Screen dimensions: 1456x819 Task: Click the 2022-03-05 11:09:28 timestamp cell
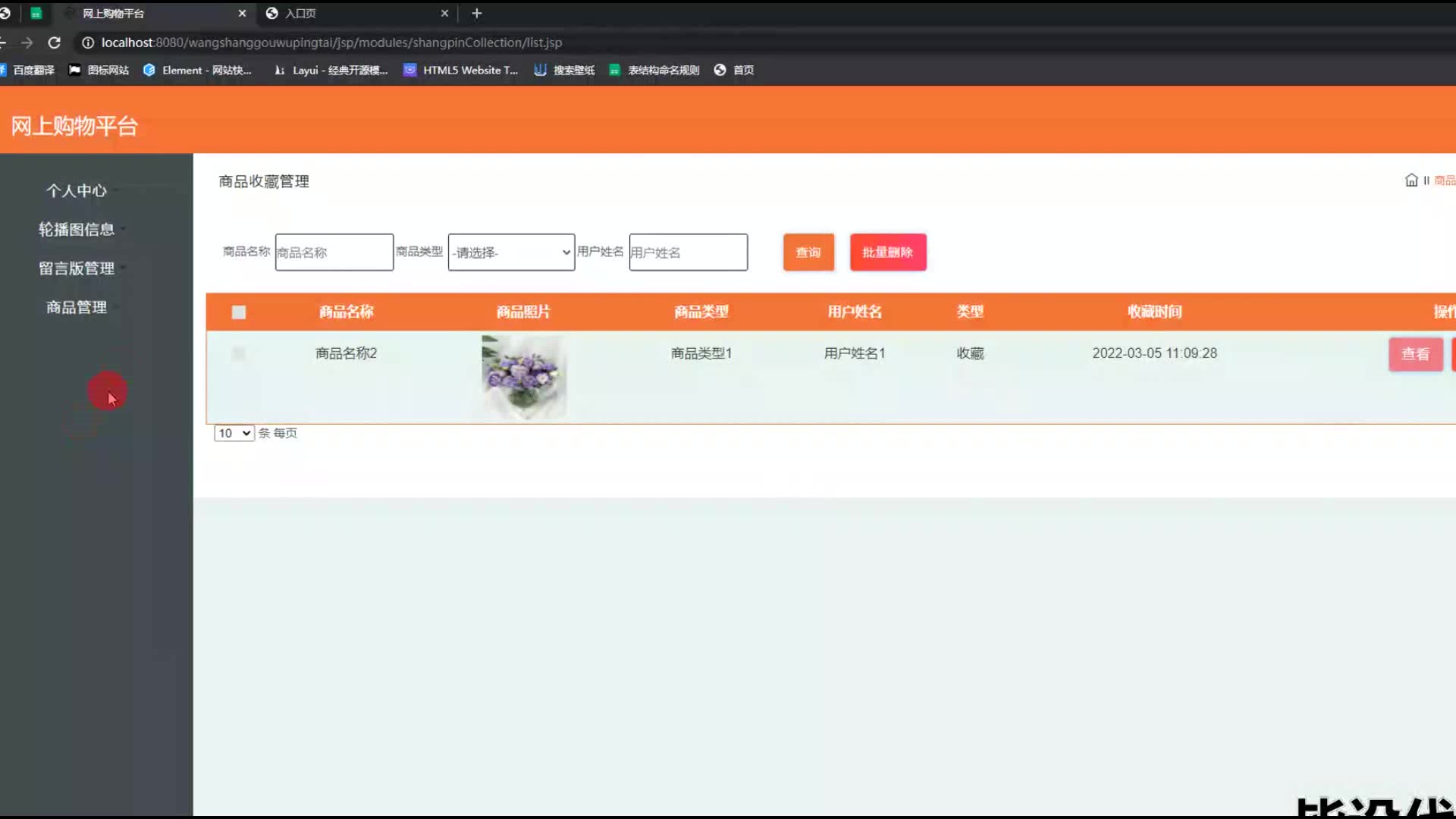point(1155,353)
